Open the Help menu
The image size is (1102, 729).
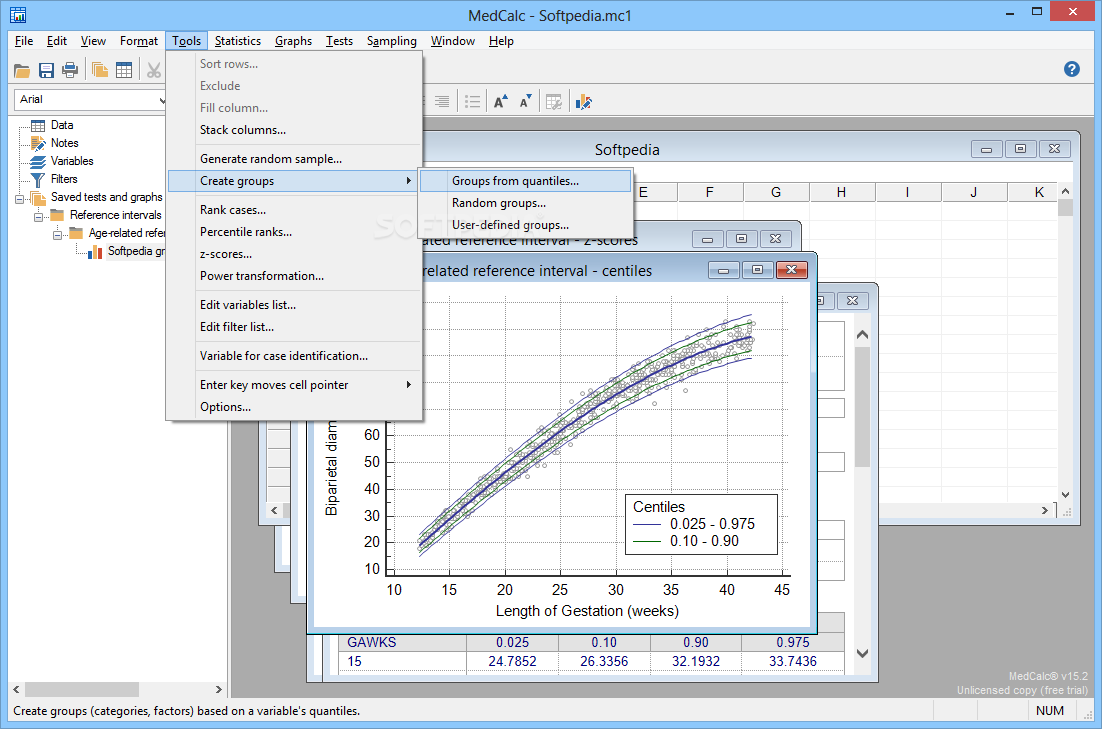[501, 41]
